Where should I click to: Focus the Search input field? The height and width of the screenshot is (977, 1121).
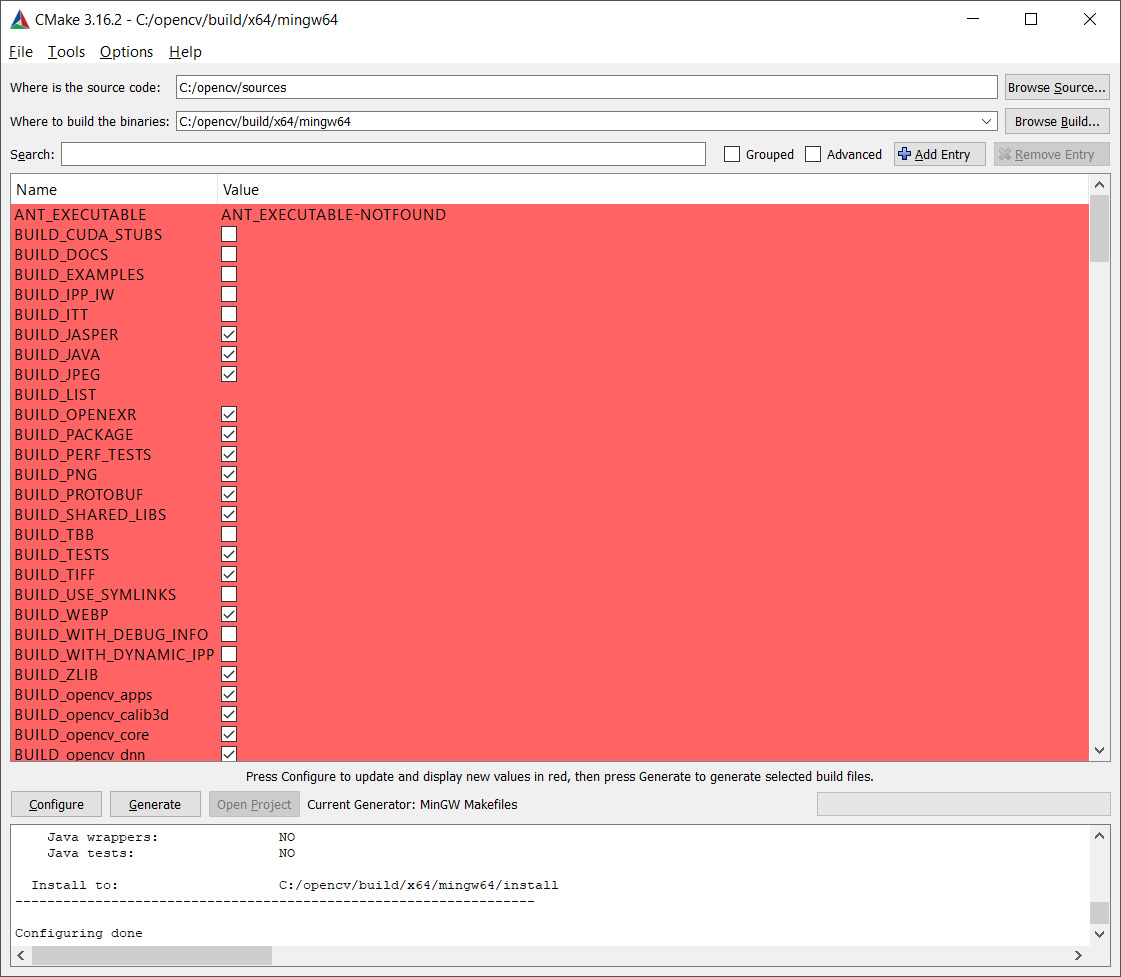pyautogui.click(x=383, y=154)
